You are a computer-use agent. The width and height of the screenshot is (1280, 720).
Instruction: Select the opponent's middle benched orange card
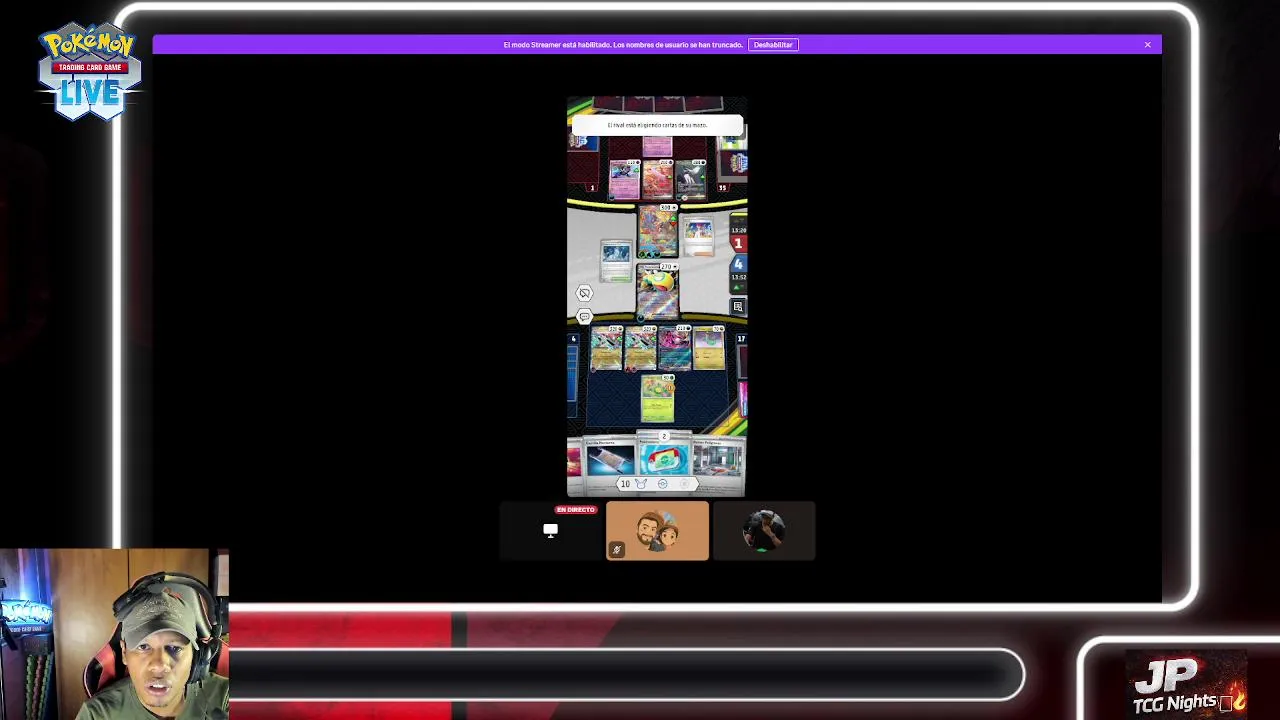point(657,180)
